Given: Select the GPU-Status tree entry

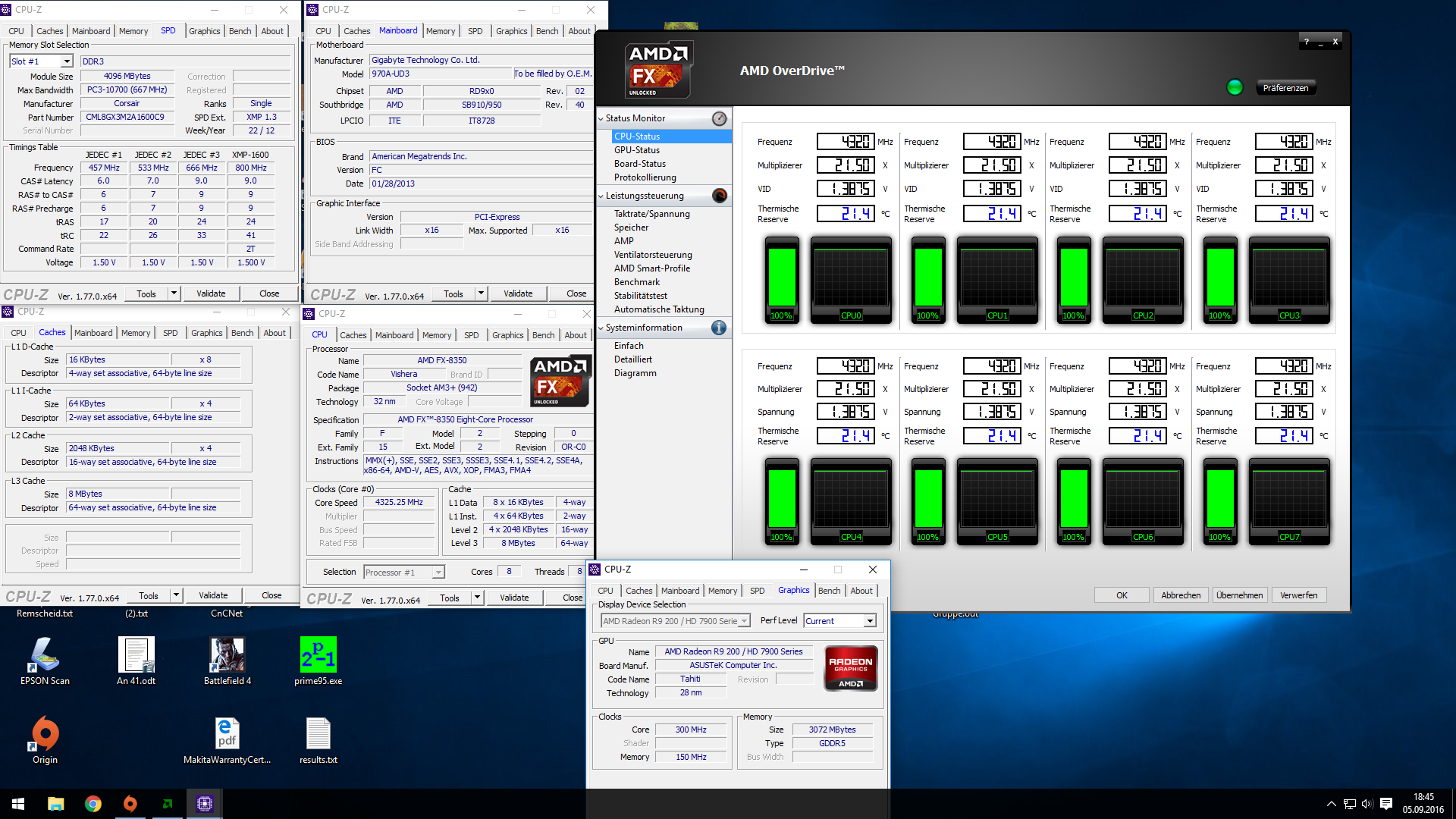Looking at the screenshot, I should 637,150.
